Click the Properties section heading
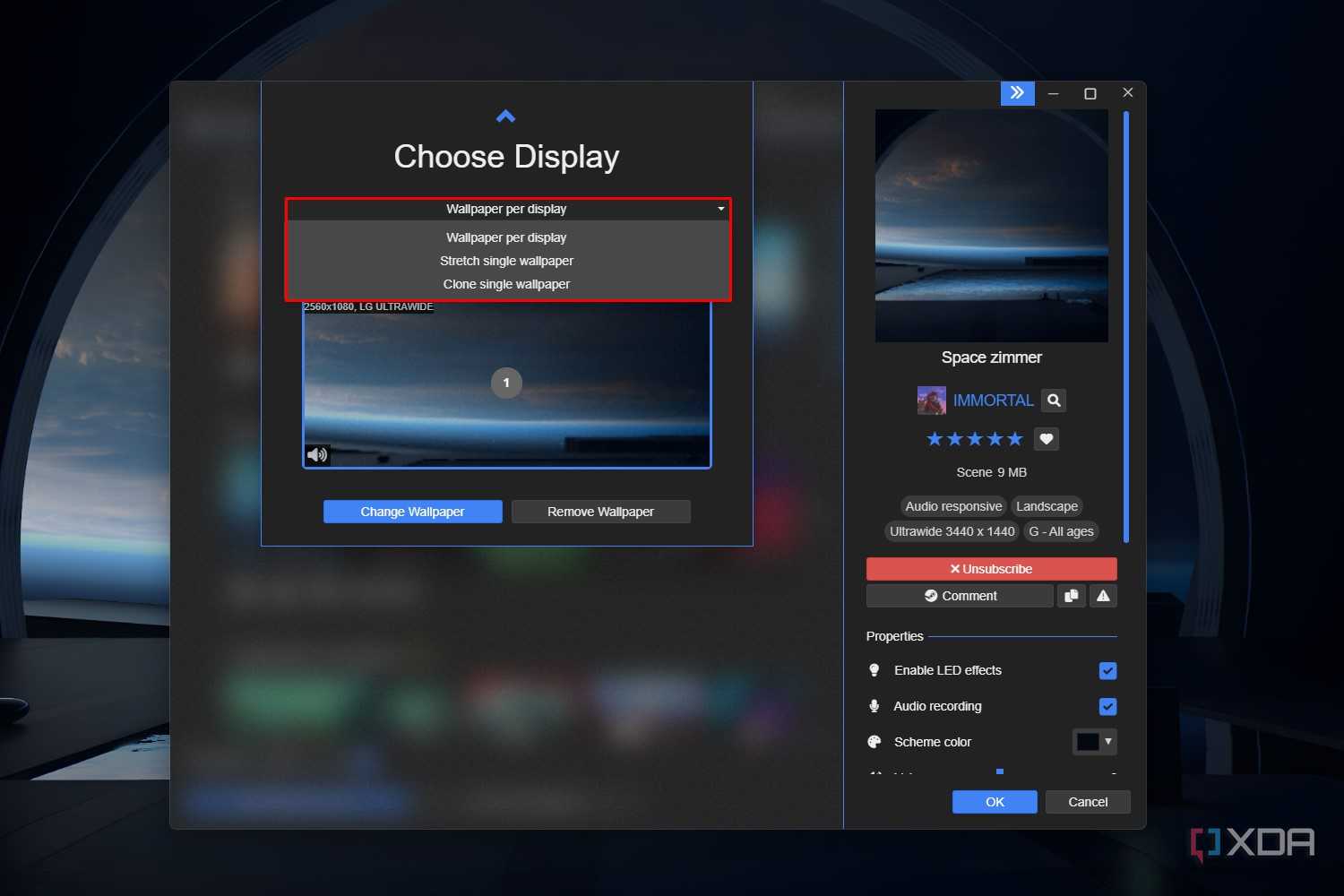Screen dimensions: 1344x896 click(894, 636)
